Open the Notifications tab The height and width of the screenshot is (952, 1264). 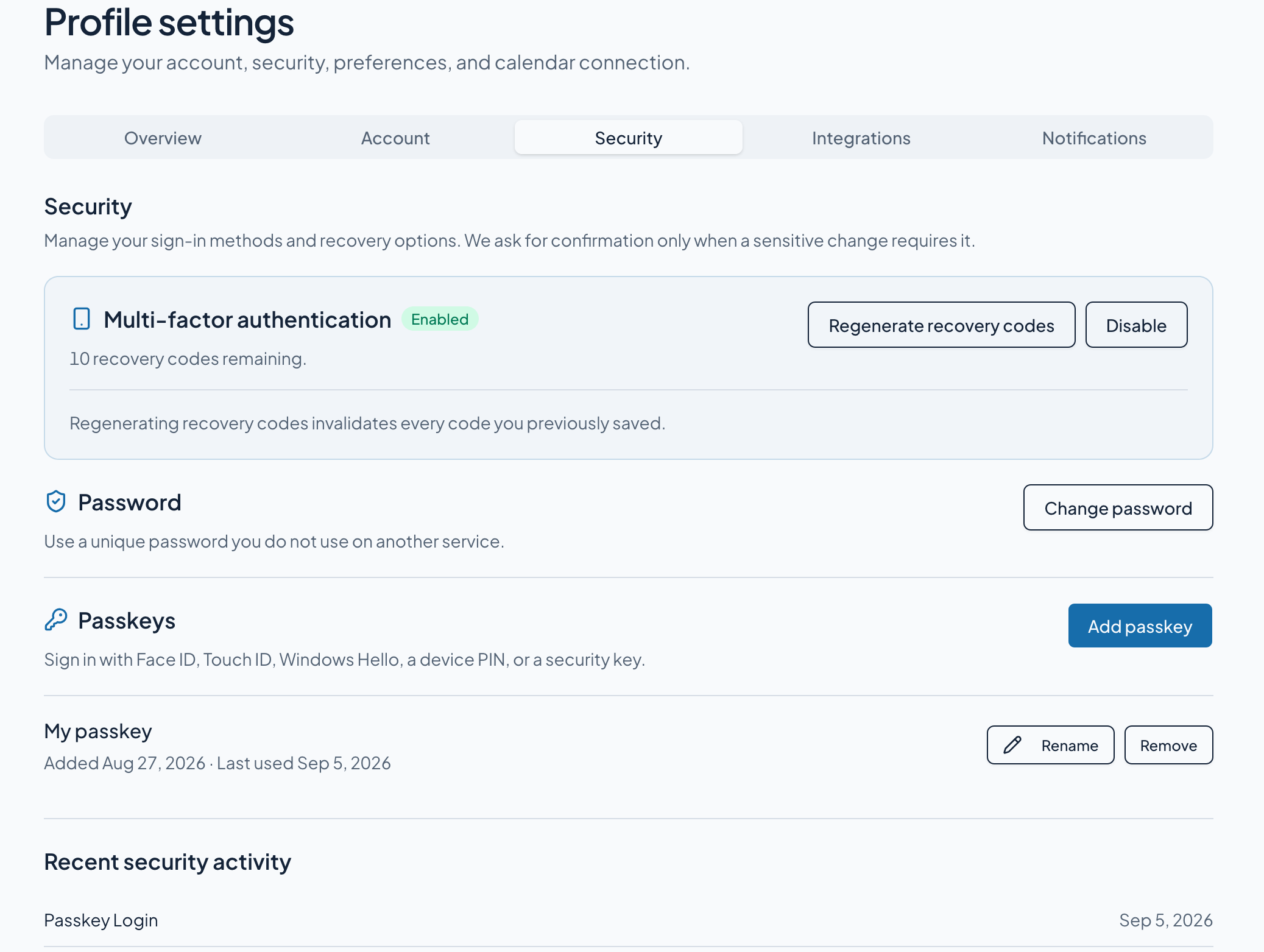[x=1094, y=138]
